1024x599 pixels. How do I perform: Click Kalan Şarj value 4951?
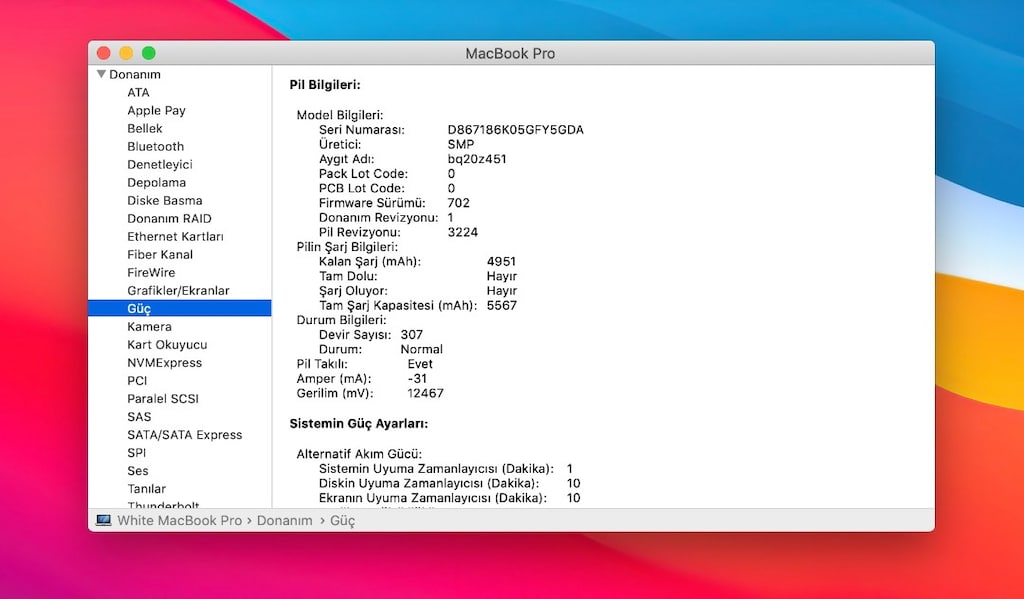(501, 261)
